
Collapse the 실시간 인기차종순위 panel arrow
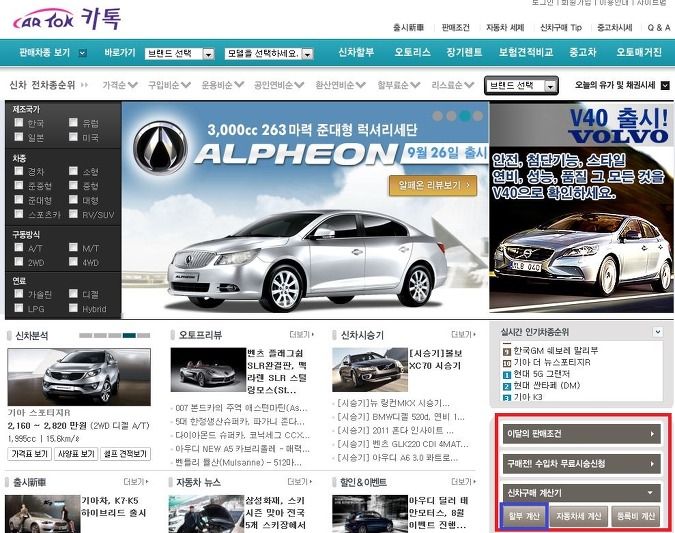[657, 332]
